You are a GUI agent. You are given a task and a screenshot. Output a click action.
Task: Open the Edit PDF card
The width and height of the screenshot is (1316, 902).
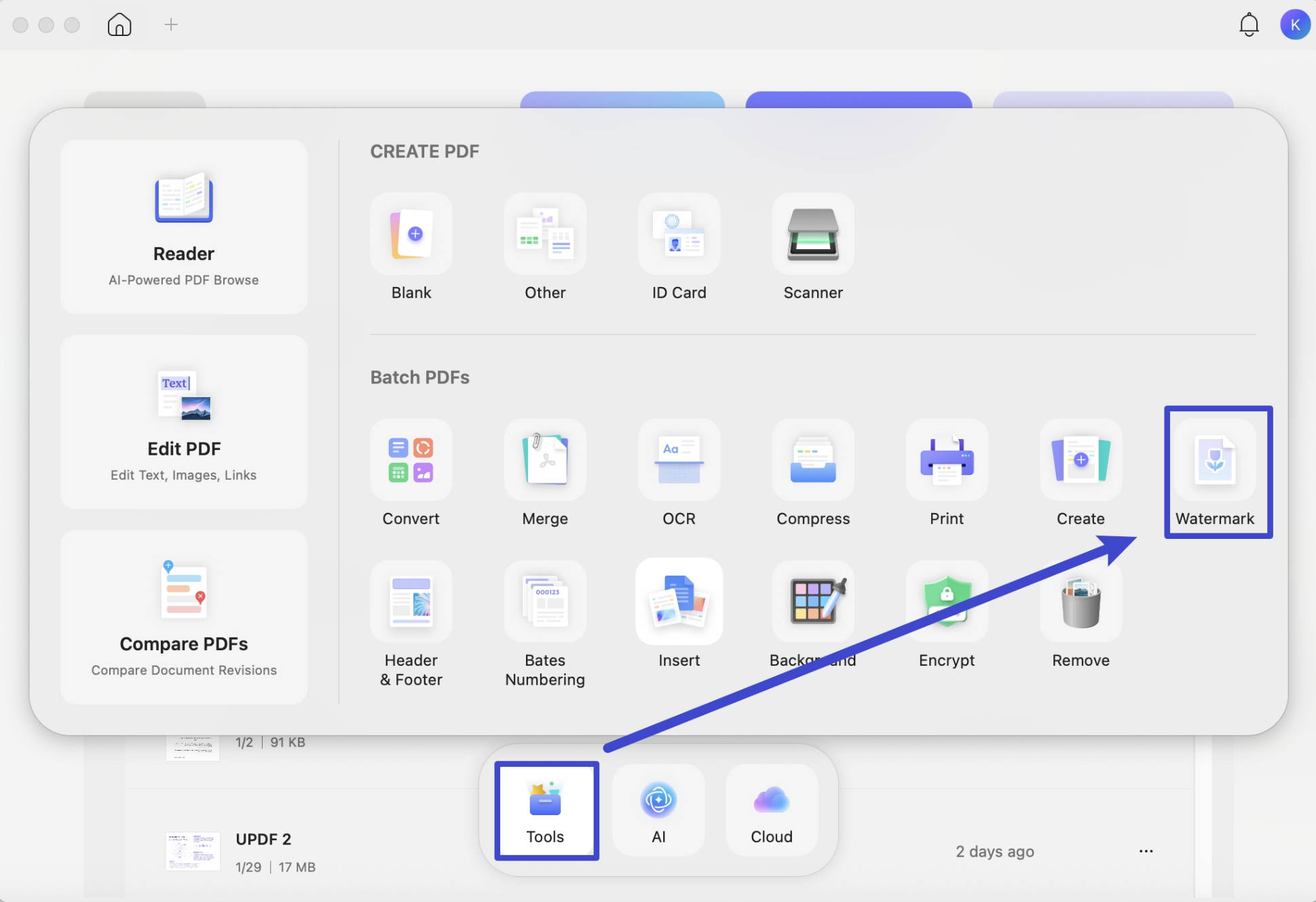pyautogui.click(x=183, y=421)
